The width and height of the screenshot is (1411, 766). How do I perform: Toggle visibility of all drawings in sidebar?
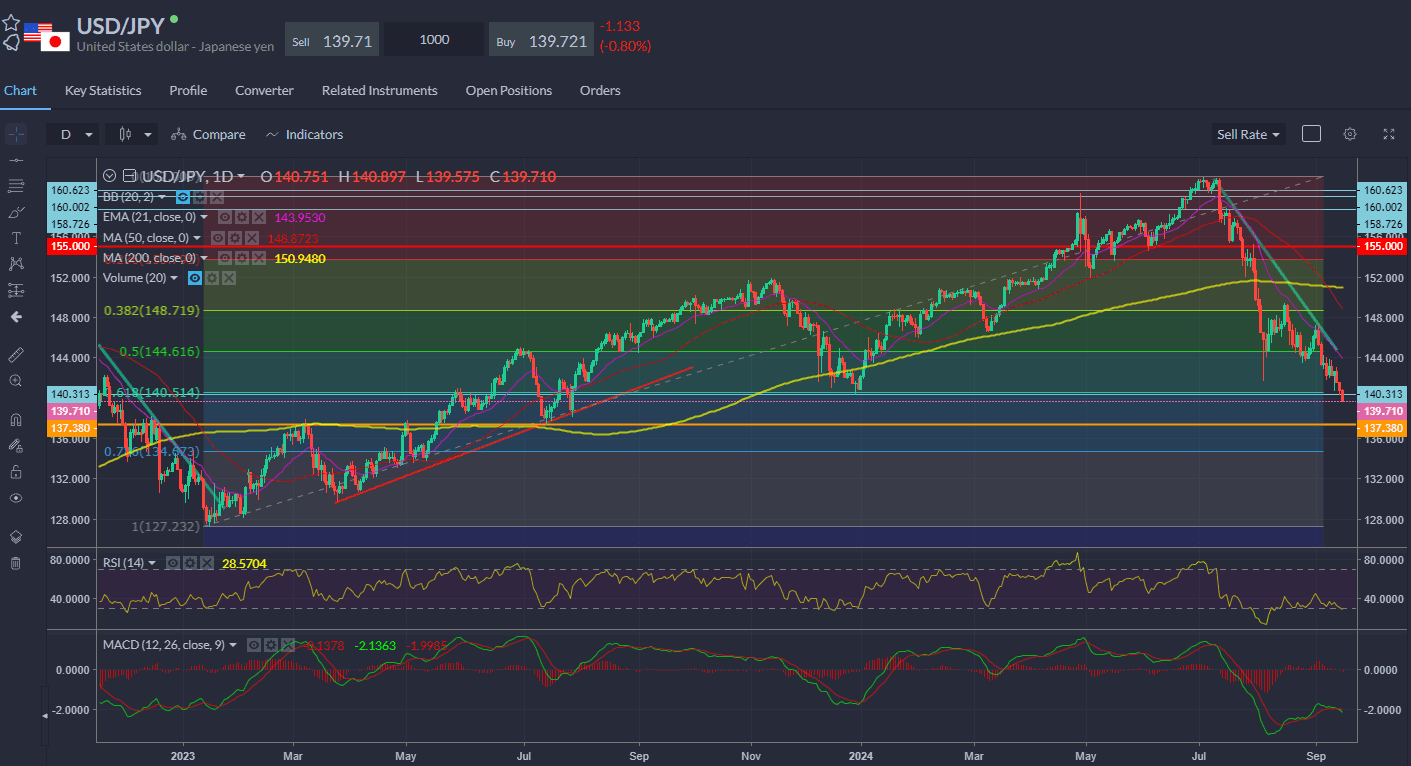15,498
